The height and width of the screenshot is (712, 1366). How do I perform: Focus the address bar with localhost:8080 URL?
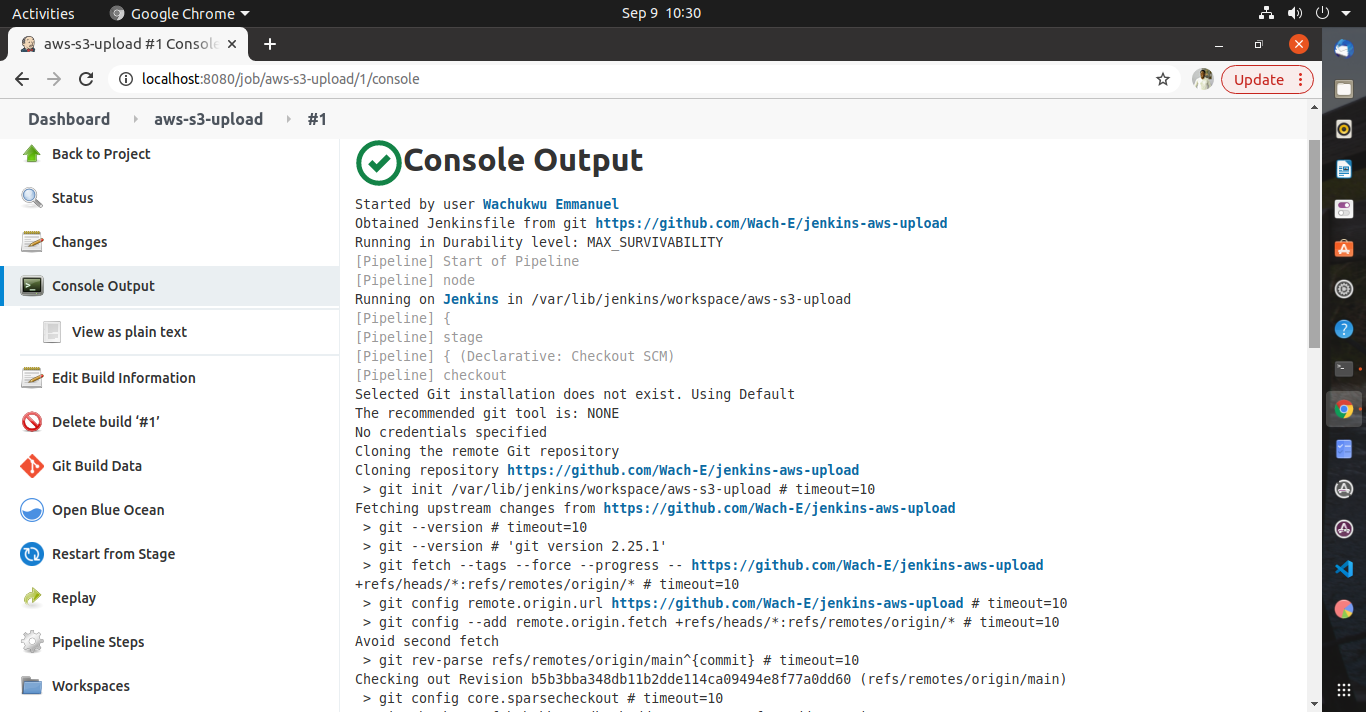[640, 79]
